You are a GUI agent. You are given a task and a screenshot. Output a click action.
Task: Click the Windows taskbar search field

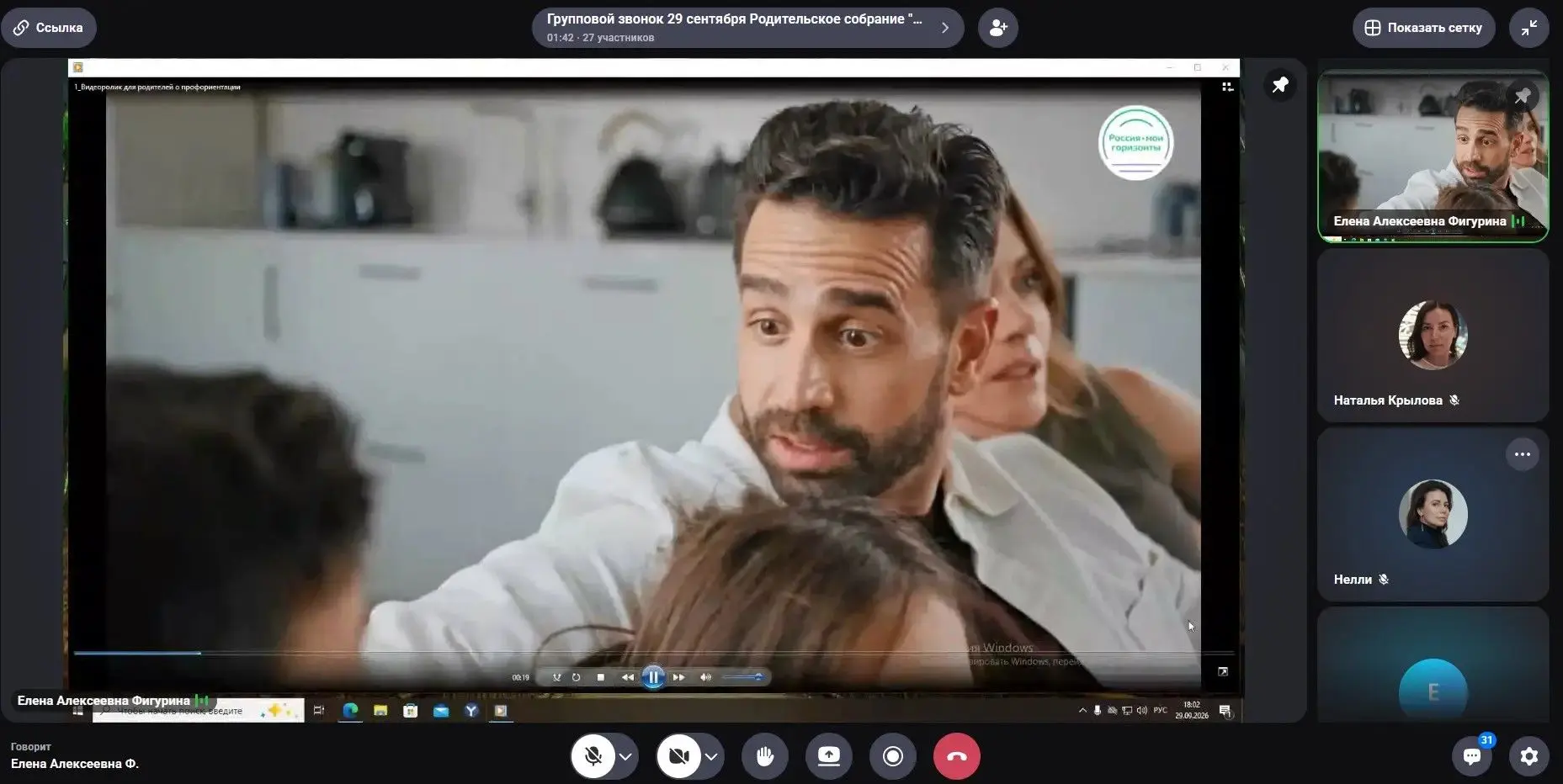point(199,711)
